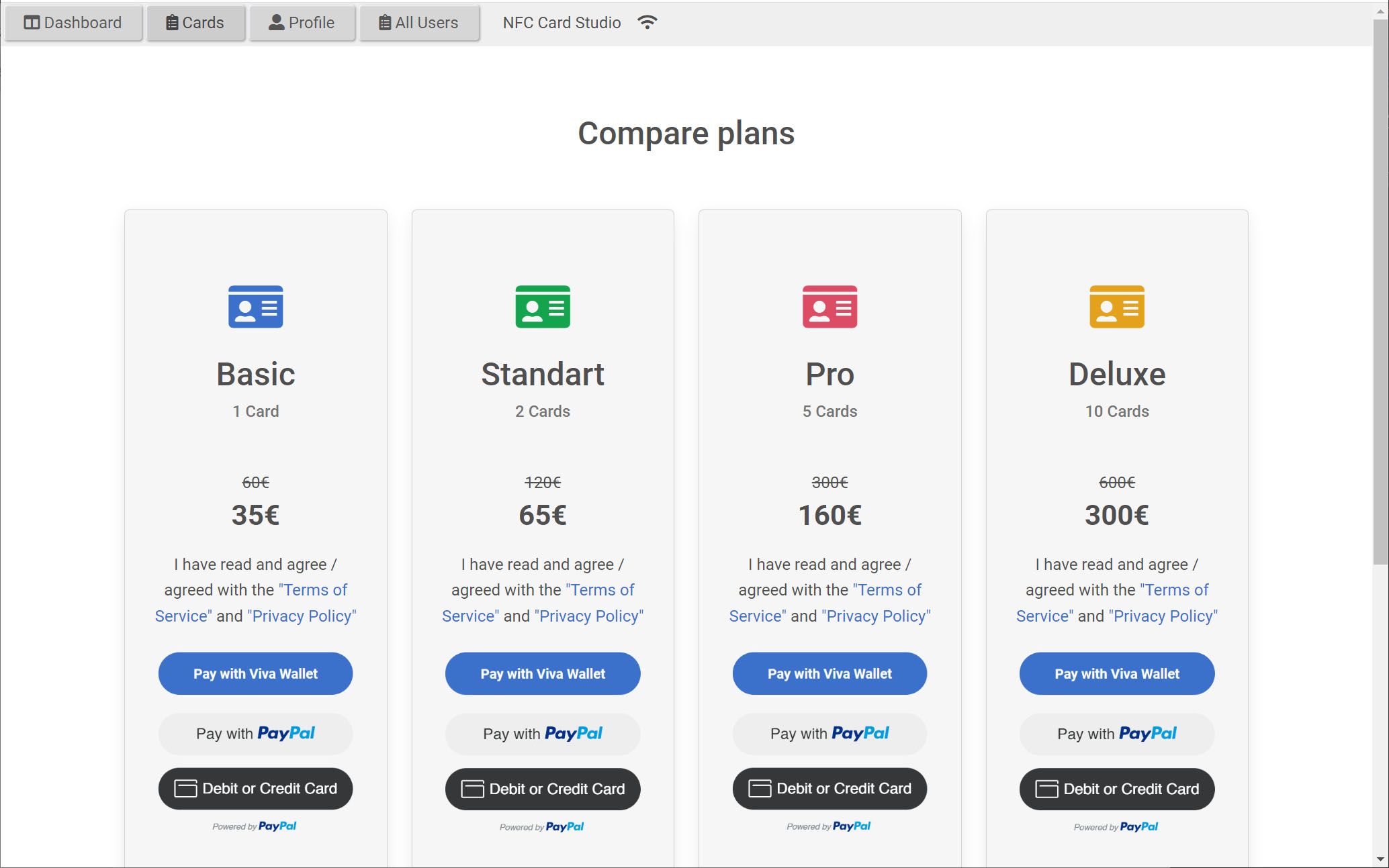The width and height of the screenshot is (1389, 868).
Task: Open Privacy Policy link in Deluxe plan
Action: [x=1163, y=616]
